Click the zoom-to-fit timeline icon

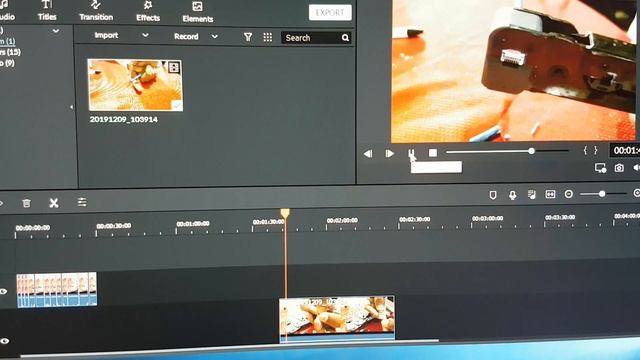[x=550, y=194]
